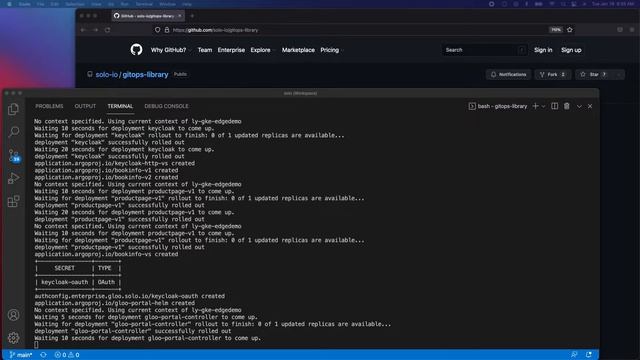Switch to the PROBLEMS tab
Viewport: 640px width, 360px height.
pos(49,106)
